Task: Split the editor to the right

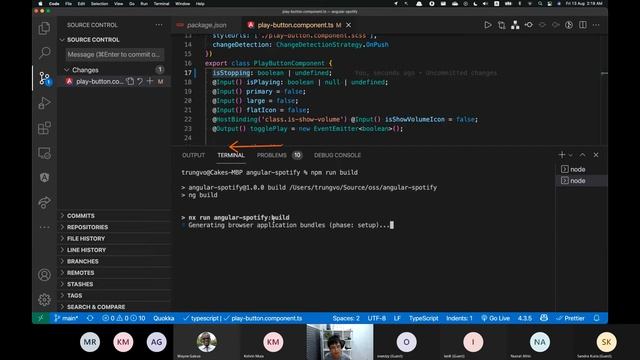Action: coord(583,25)
